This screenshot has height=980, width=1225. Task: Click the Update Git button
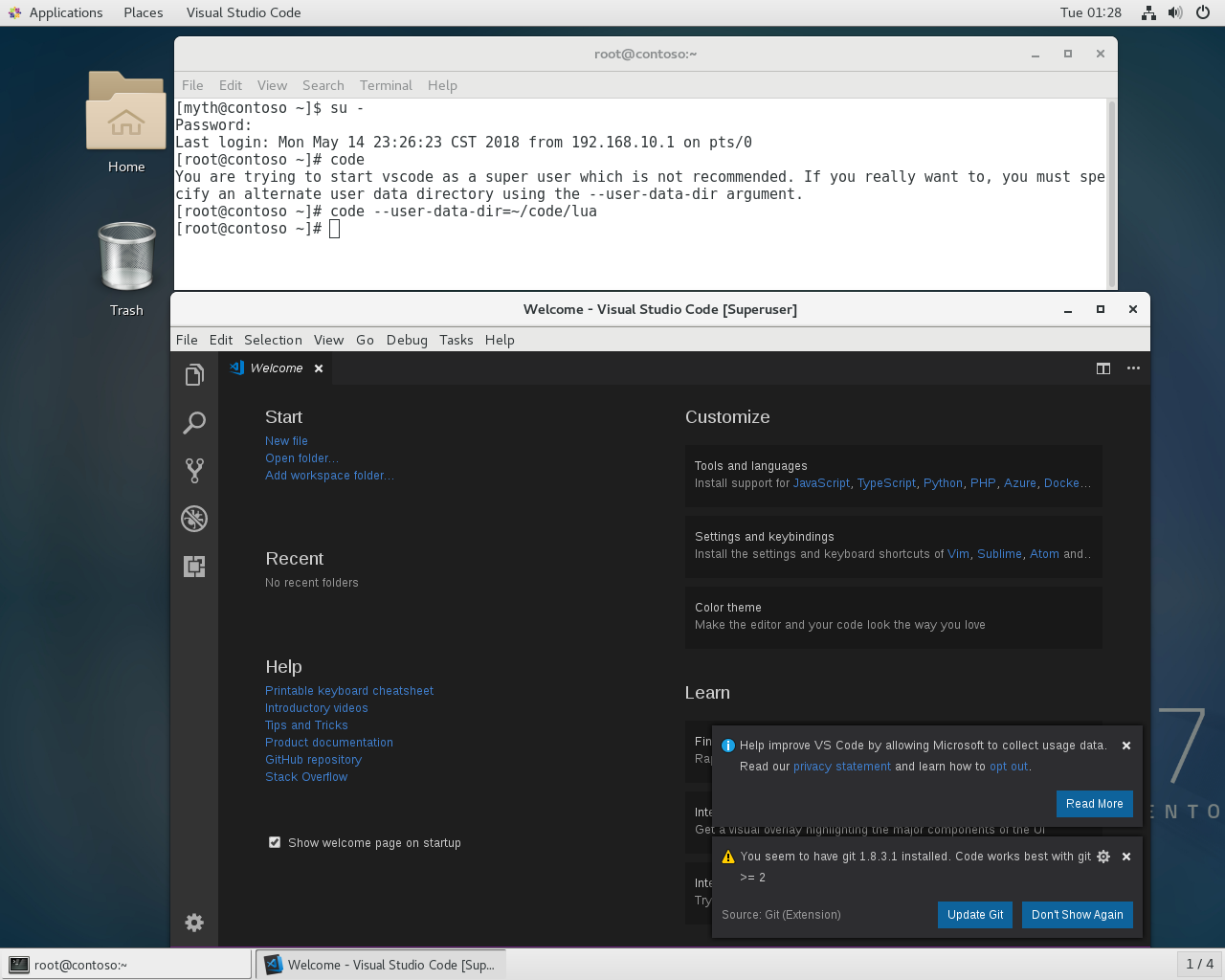pyautogui.click(x=975, y=915)
